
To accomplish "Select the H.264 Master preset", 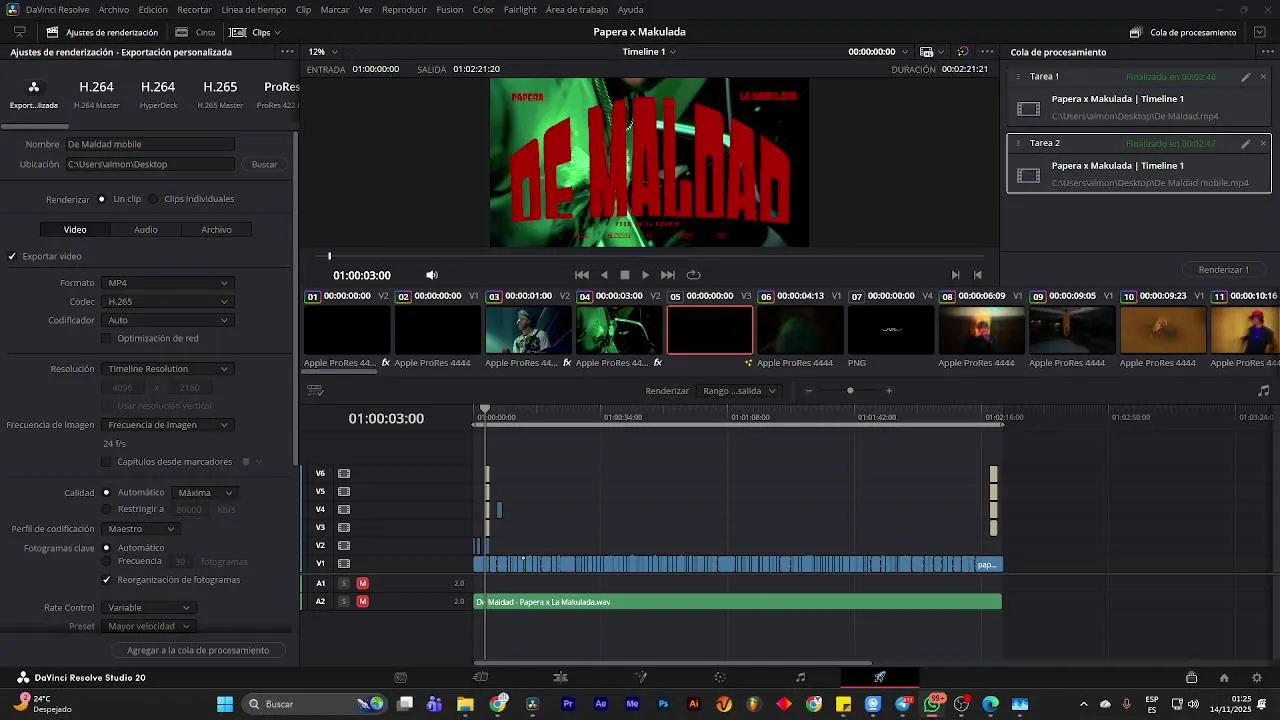I will click(x=97, y=94).
